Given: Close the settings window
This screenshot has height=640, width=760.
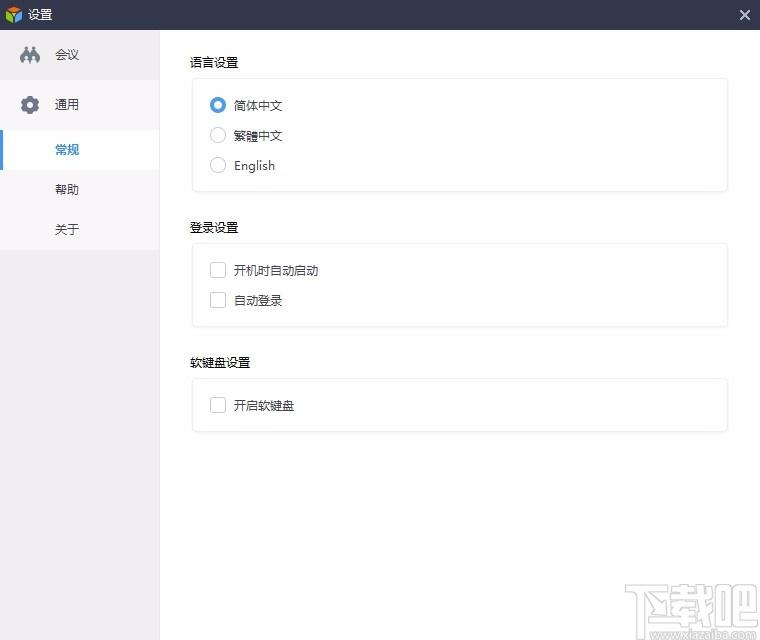Looking at the screenshot, I should [x=745, y=15].
